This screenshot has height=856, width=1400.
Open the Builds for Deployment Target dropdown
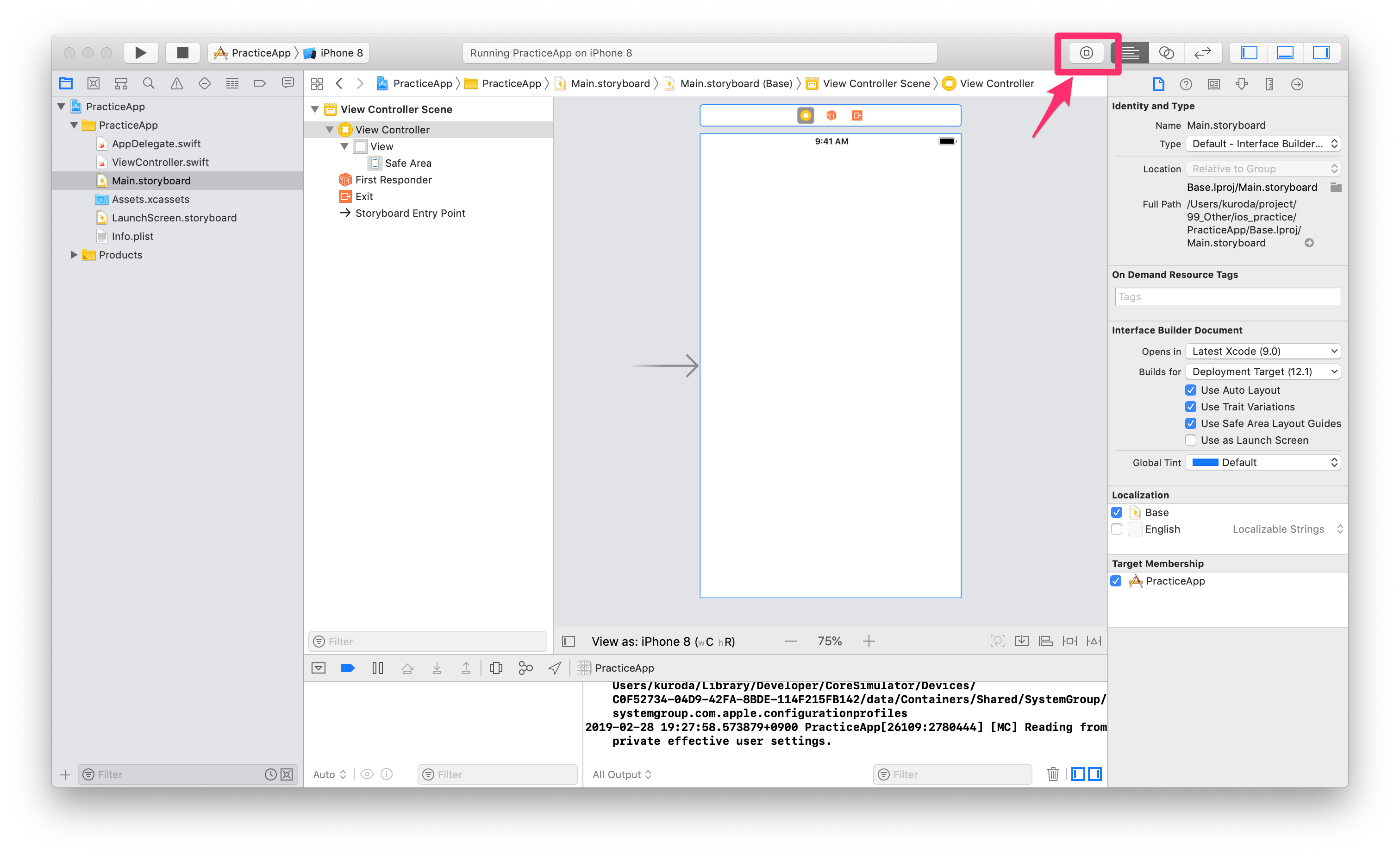point(1263,372)
